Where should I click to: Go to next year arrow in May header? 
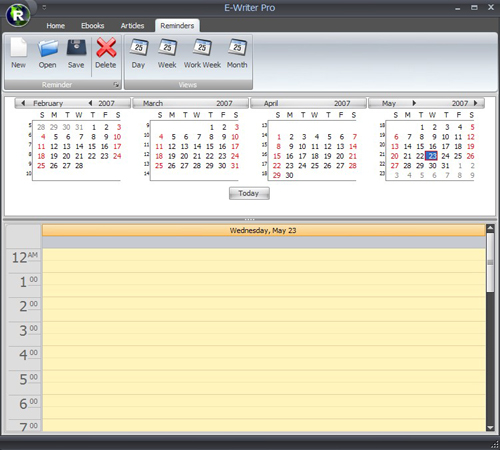pos(475,103)
